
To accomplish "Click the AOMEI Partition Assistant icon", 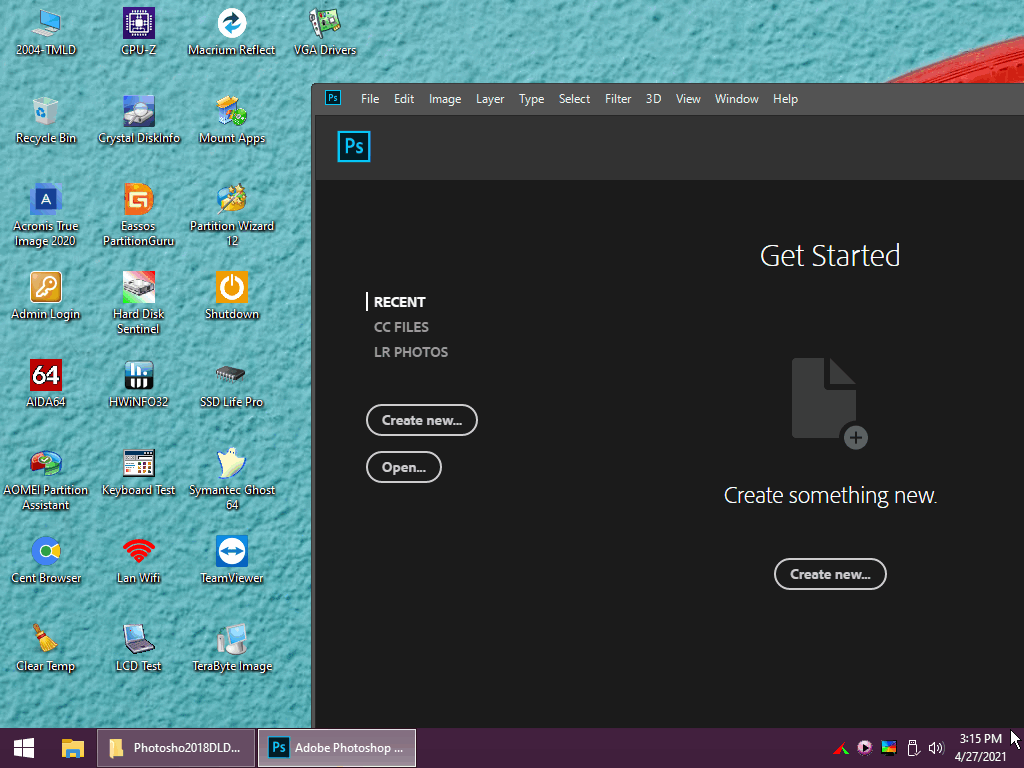I will pyautogui.click(x=46, y=480).
